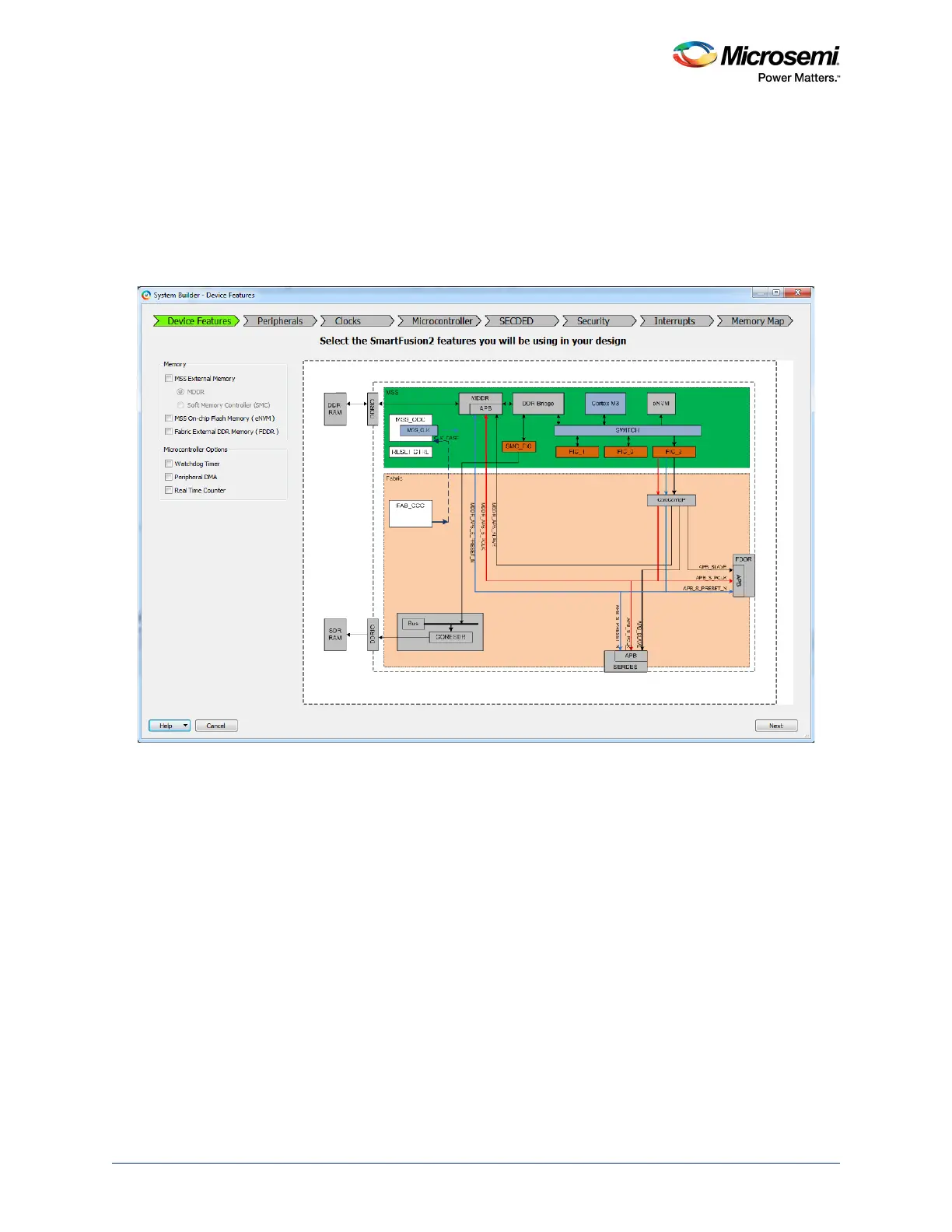Click the SWITCH bar in the diagram

628,430
